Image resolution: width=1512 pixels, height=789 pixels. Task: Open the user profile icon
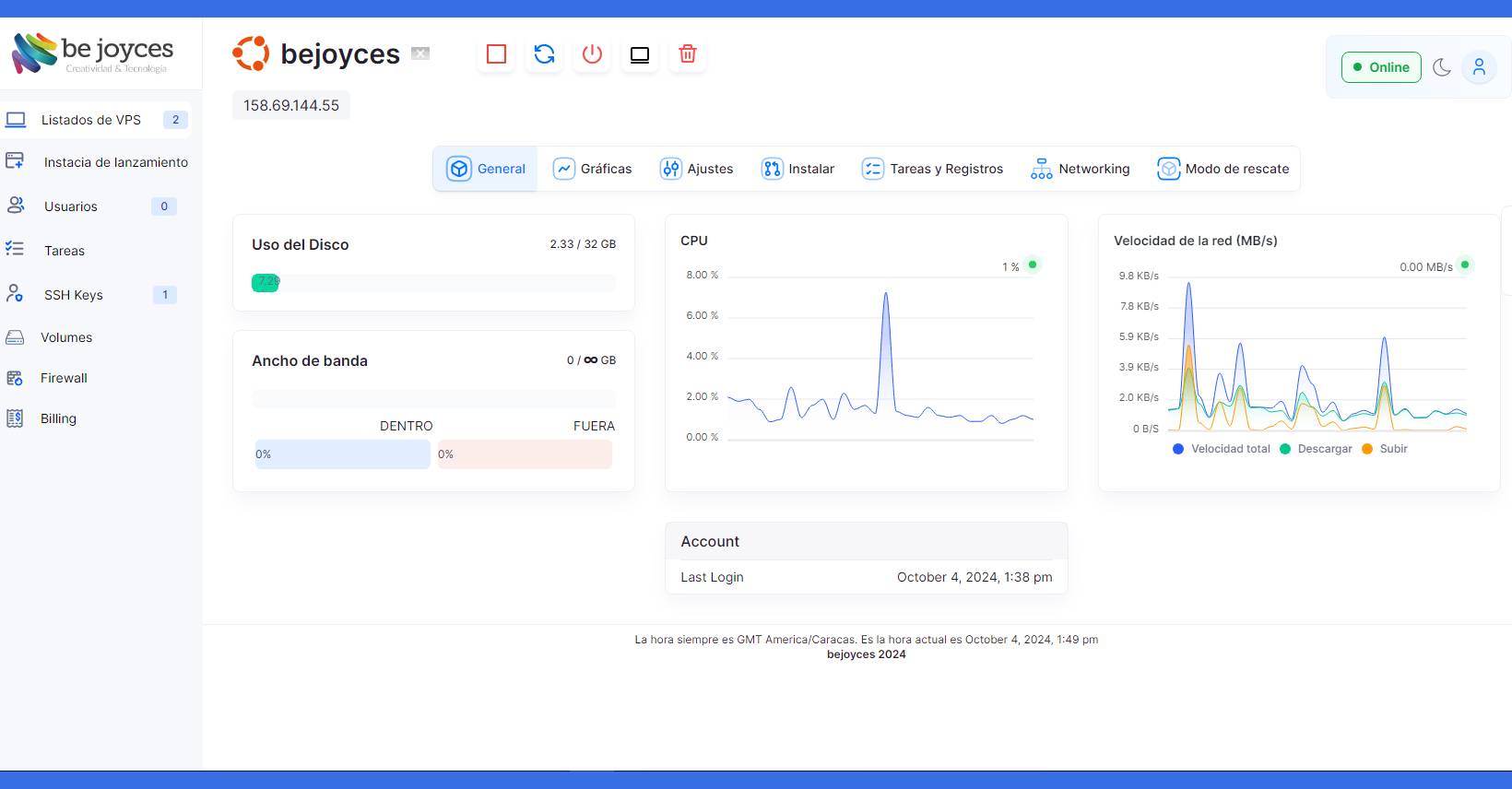coord(1479,67)
